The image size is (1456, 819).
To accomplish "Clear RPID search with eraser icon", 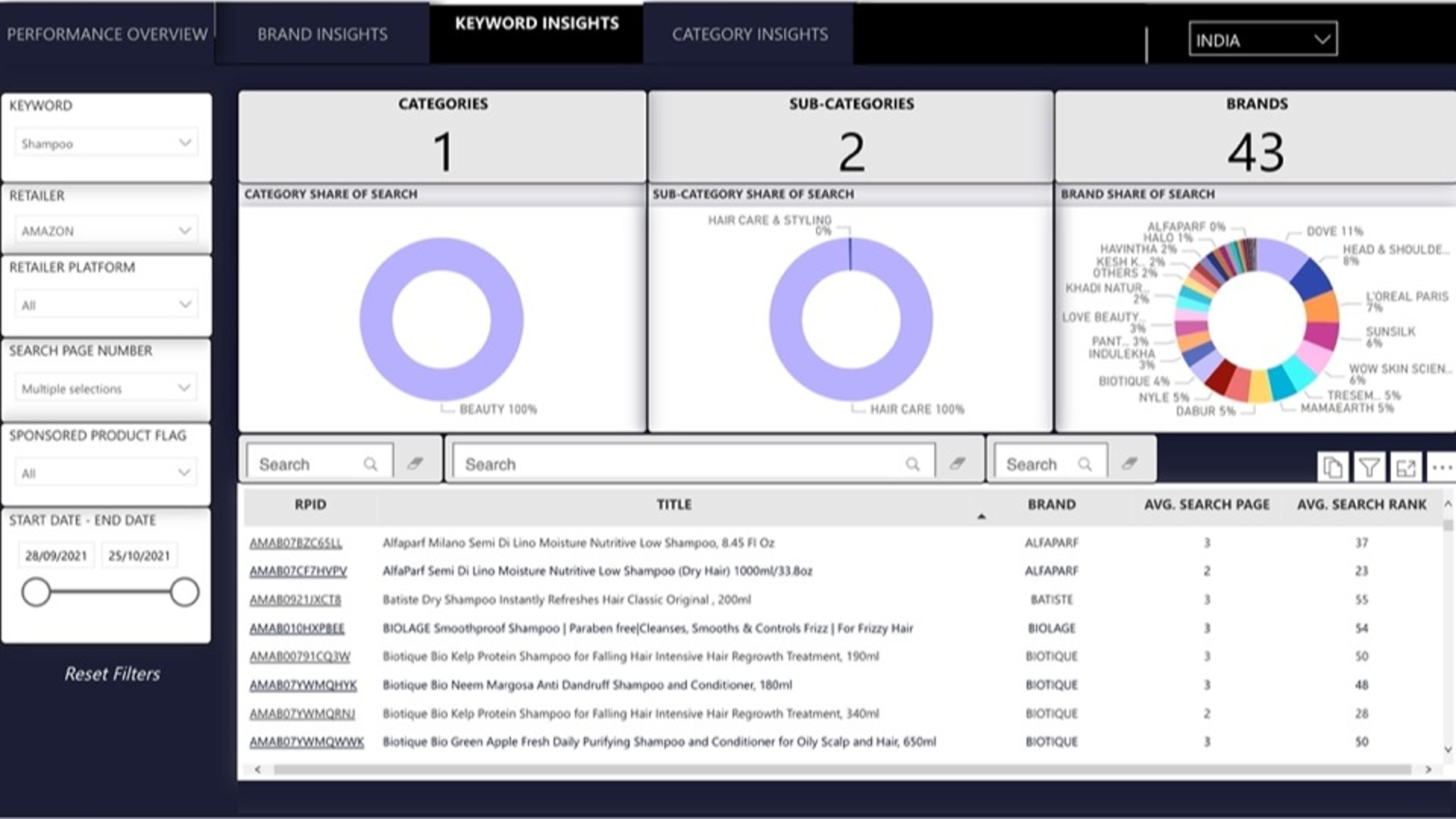I will (414, 463).
